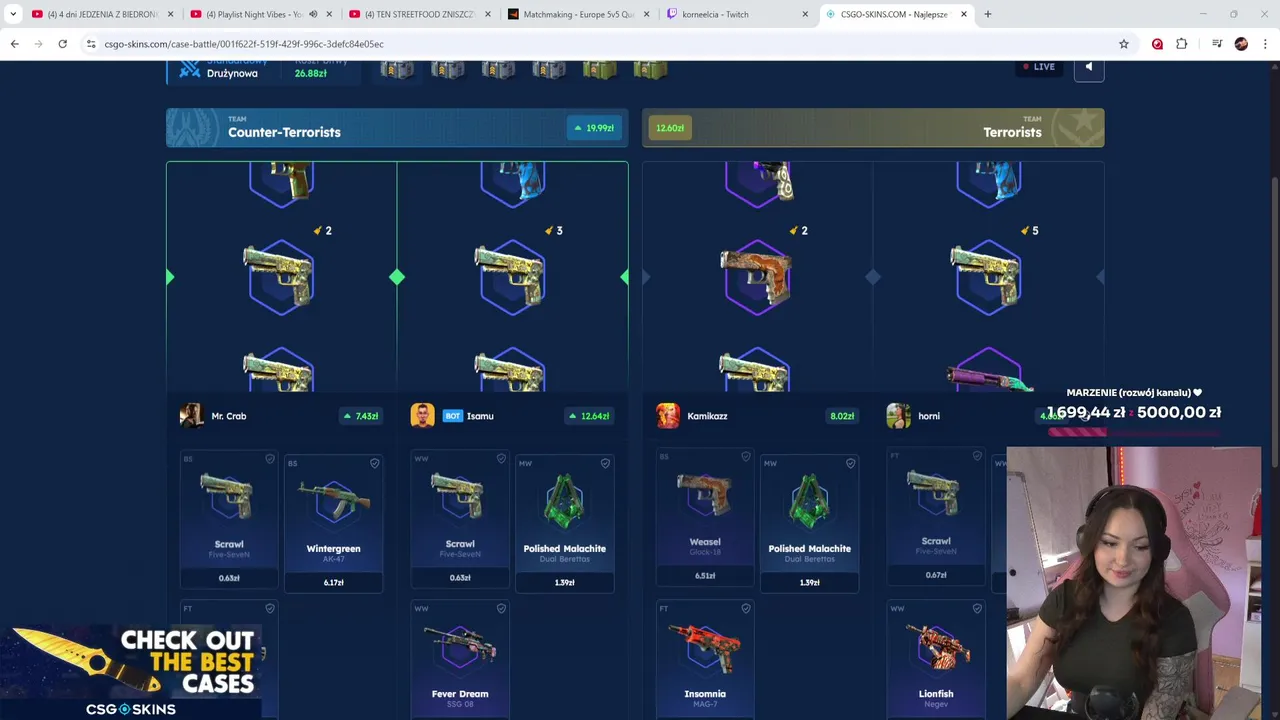Click shield check icon on Kamikazz's Polished Malachite
The height and width of the screenshot is (720, 1280).
click(850, 463)
